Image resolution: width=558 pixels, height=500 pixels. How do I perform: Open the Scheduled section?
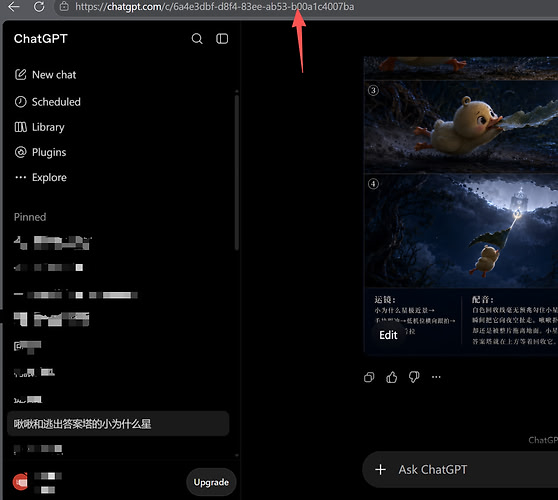pos(47,102)
